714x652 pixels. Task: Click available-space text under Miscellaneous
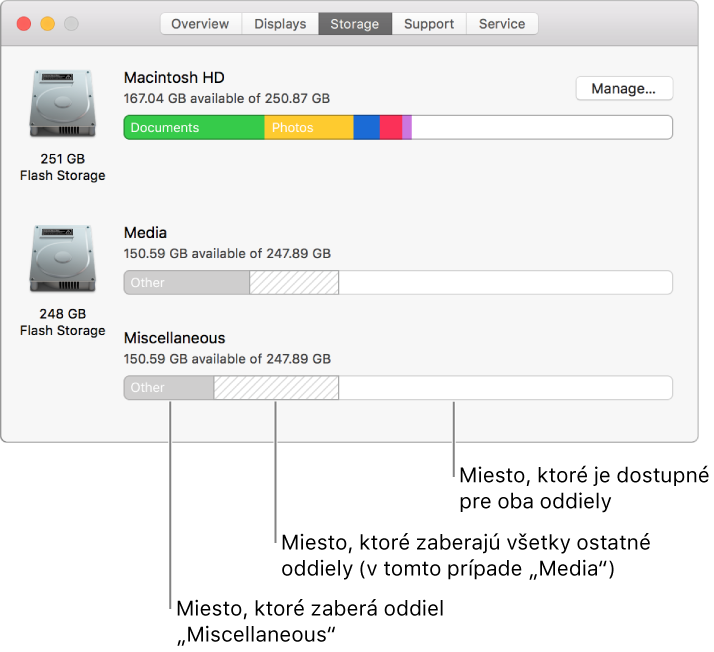click(227, 359)
